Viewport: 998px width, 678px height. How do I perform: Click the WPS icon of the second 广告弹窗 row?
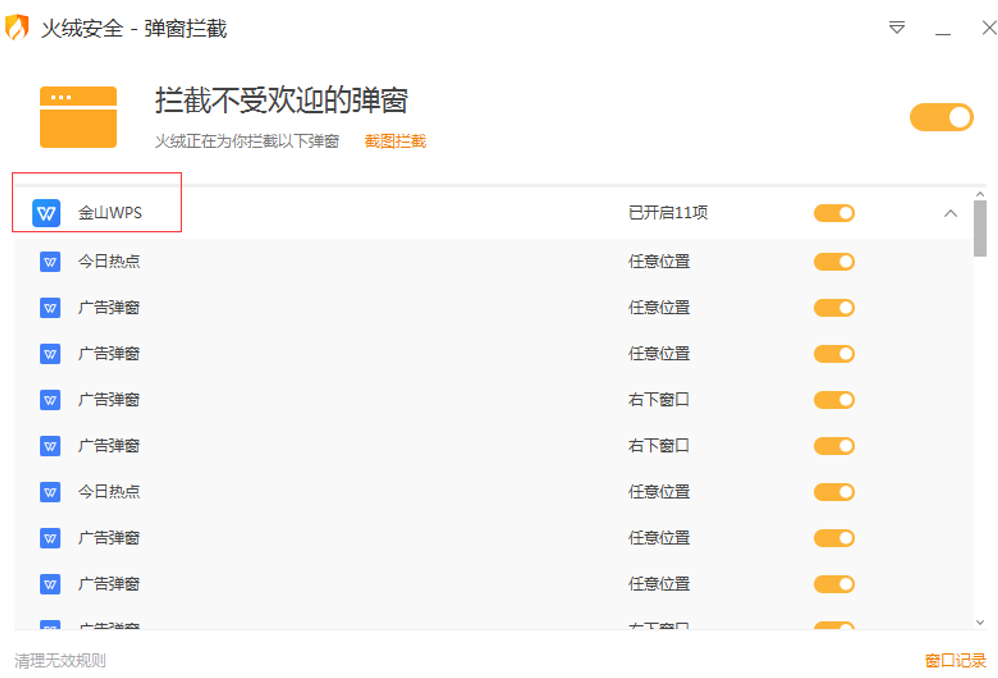(x=50, y=354)
